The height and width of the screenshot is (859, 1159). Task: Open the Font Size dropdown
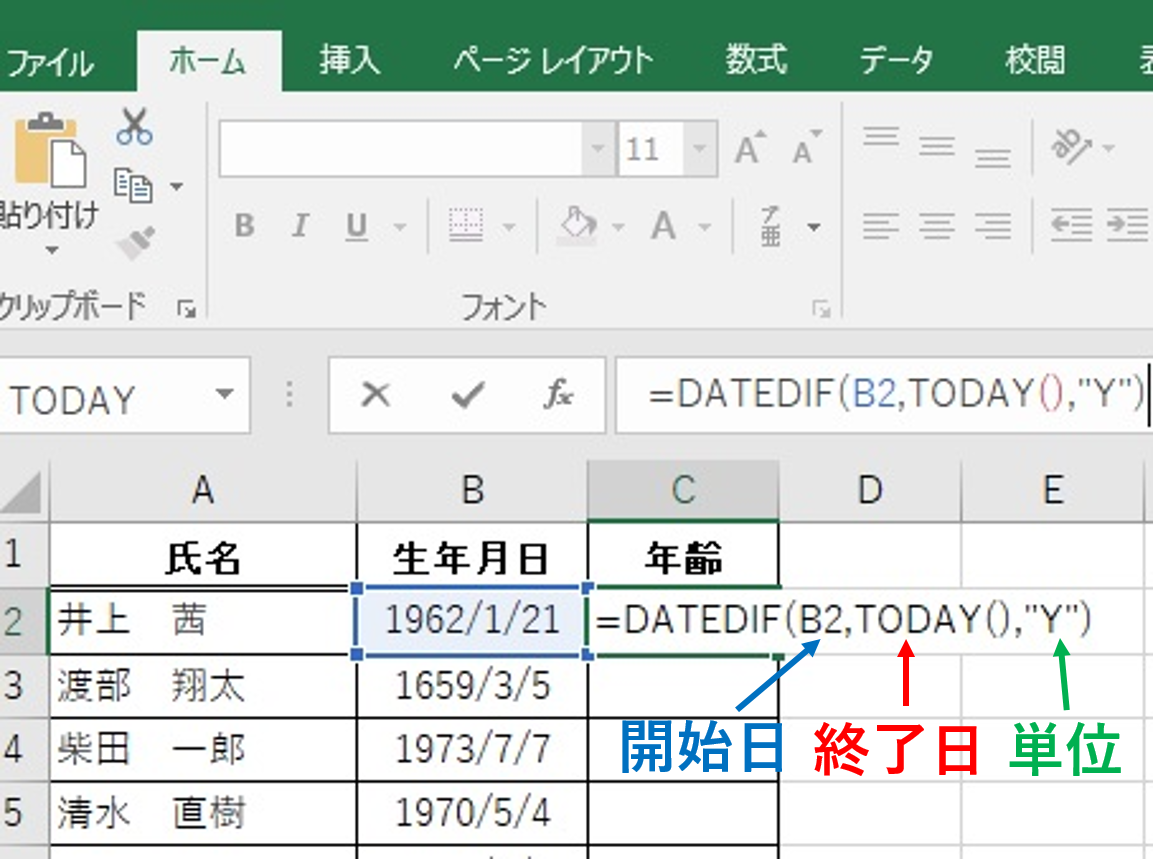(697, 147)
